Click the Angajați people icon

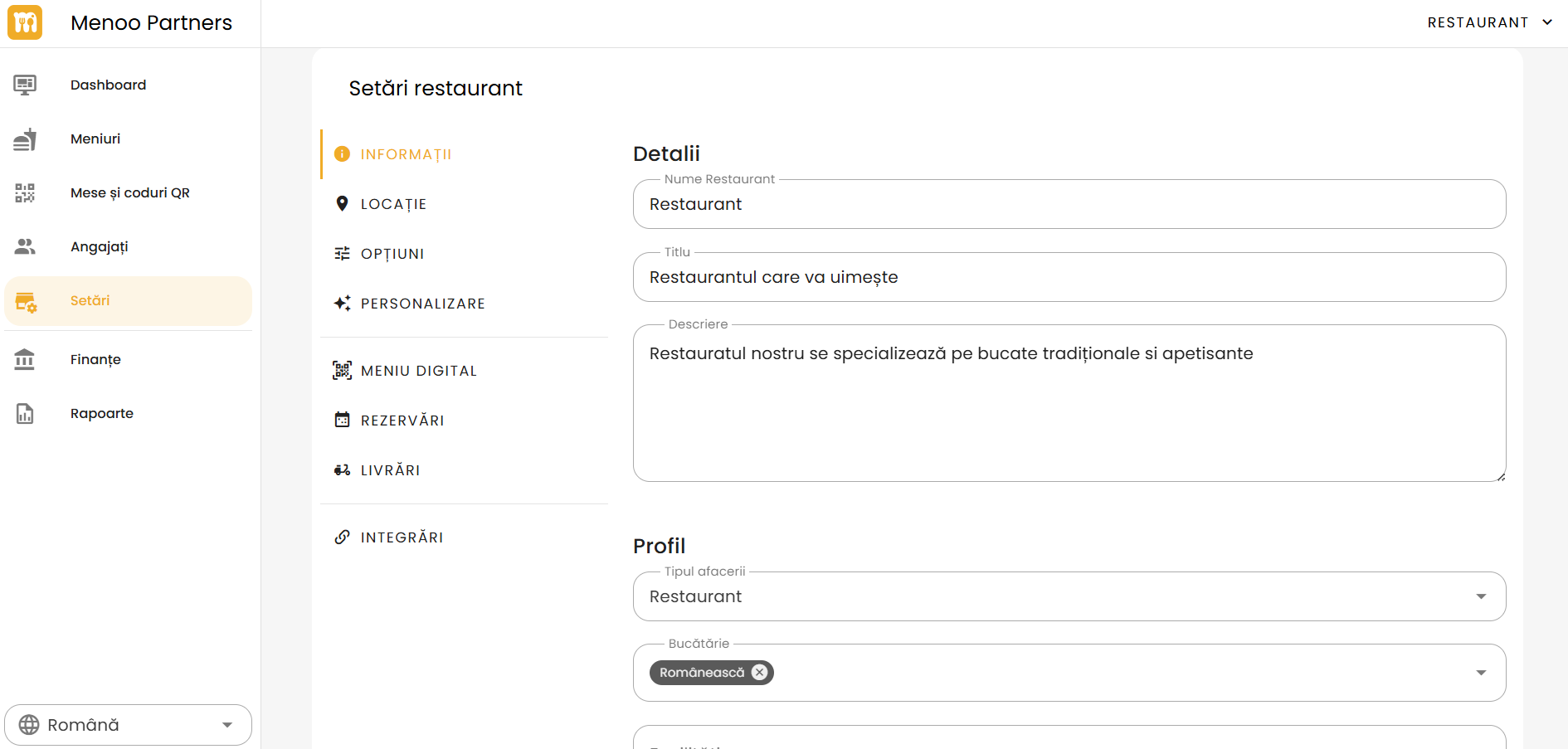25,246
